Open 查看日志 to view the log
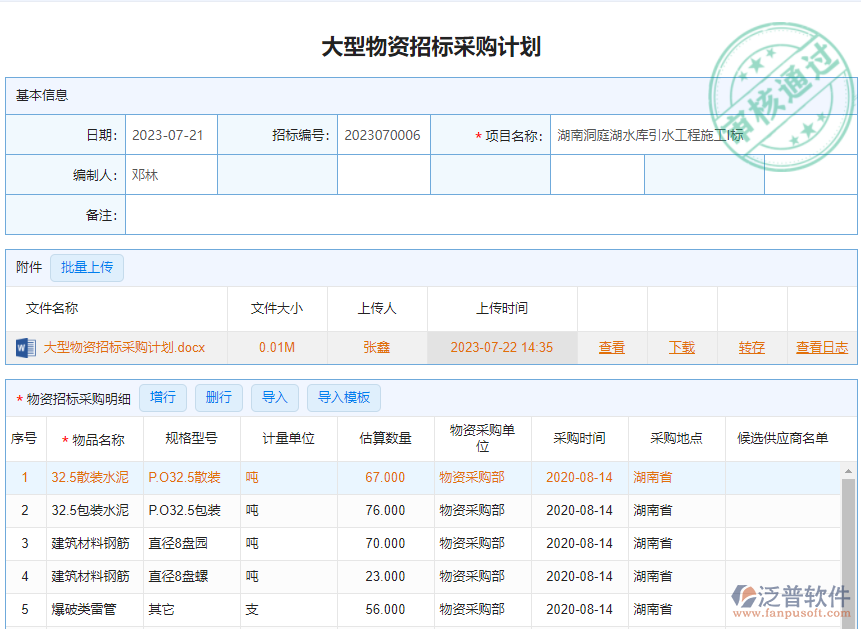 coord(821,347)
